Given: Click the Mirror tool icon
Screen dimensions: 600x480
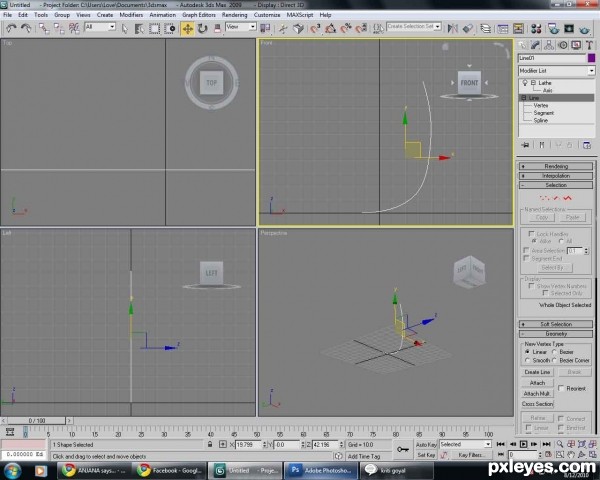Looking at the screenshot, I should (x=453, y=28).
